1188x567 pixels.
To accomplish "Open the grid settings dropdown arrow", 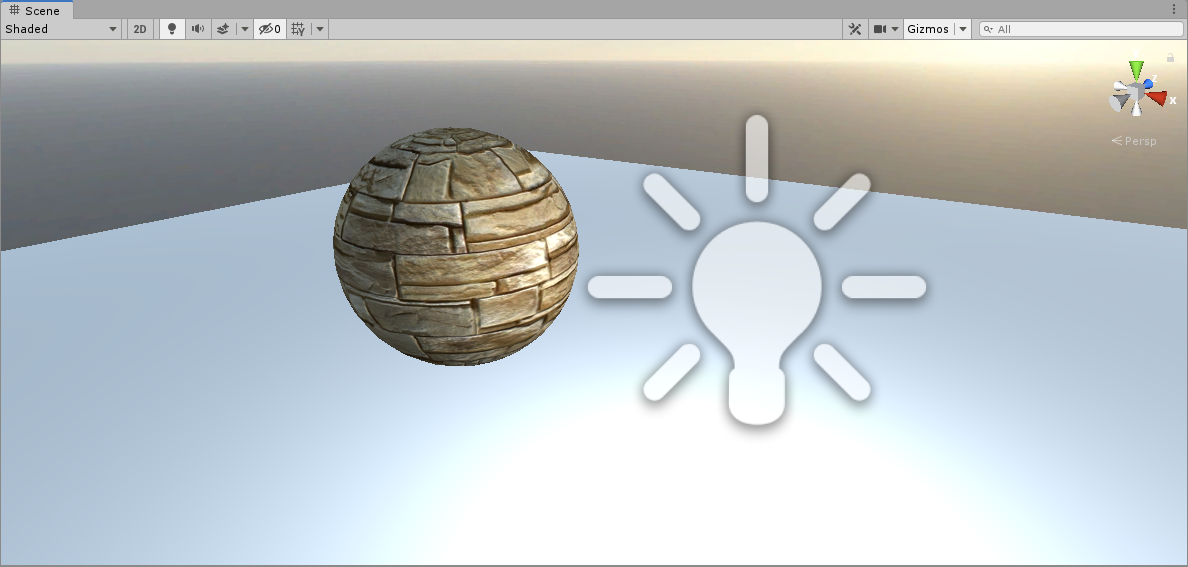I will [x=320, y=29].
